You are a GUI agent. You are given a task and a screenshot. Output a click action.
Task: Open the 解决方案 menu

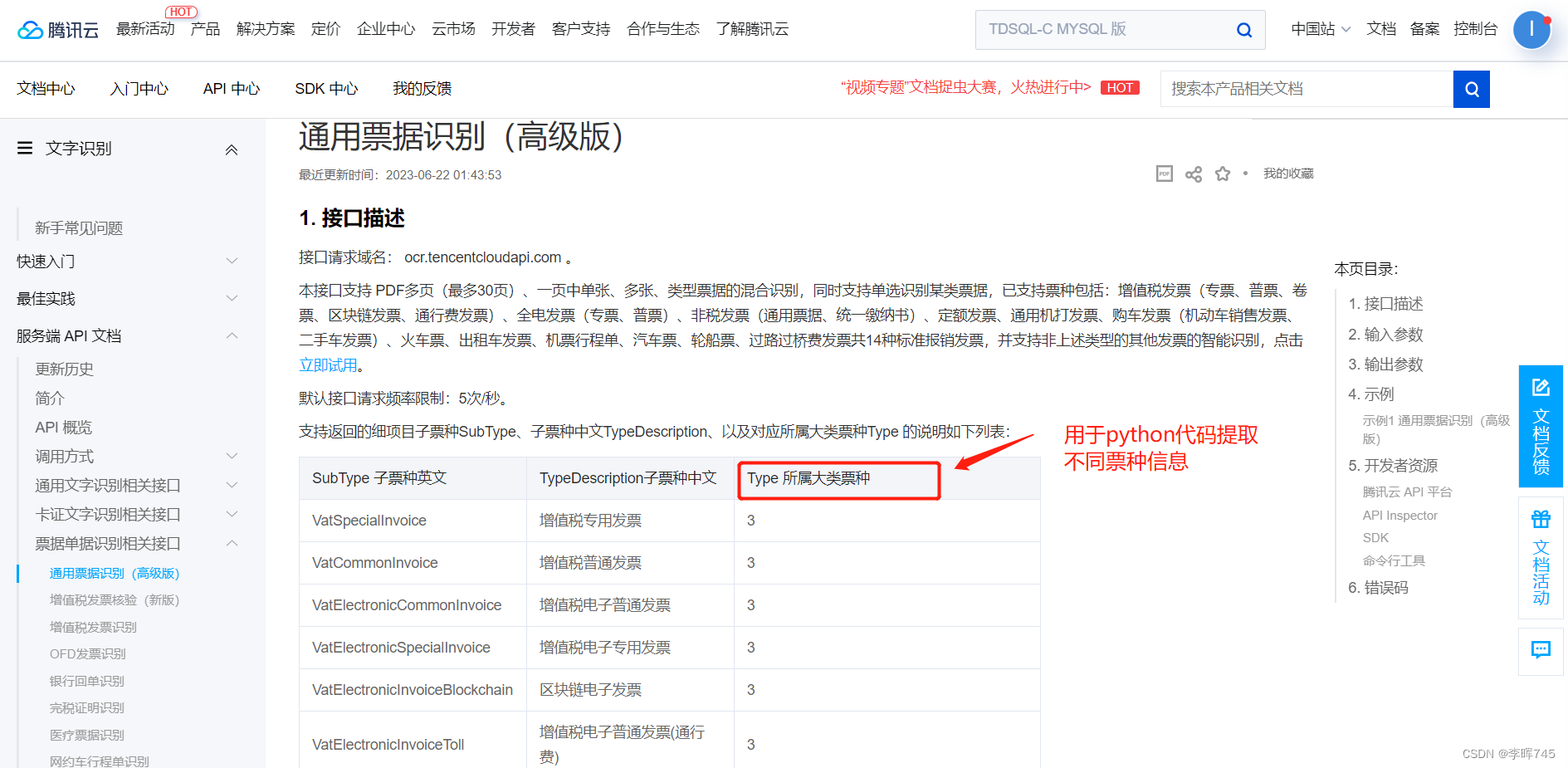[x=266, y=29]
